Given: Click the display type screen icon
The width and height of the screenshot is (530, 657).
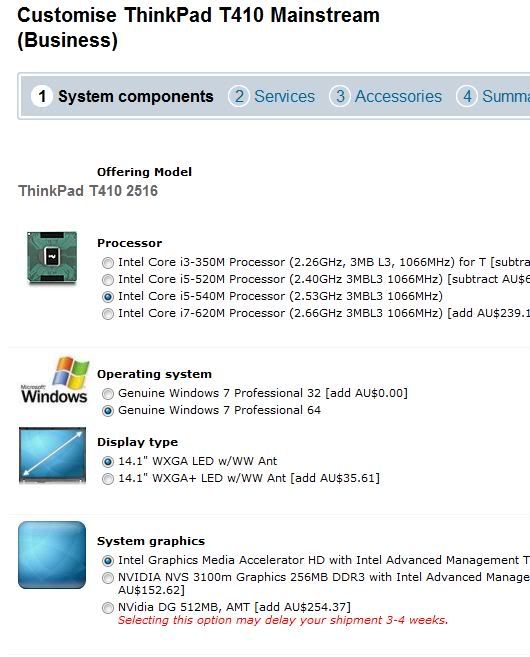Looking at the screenshot, I should (x=52, y=455).
